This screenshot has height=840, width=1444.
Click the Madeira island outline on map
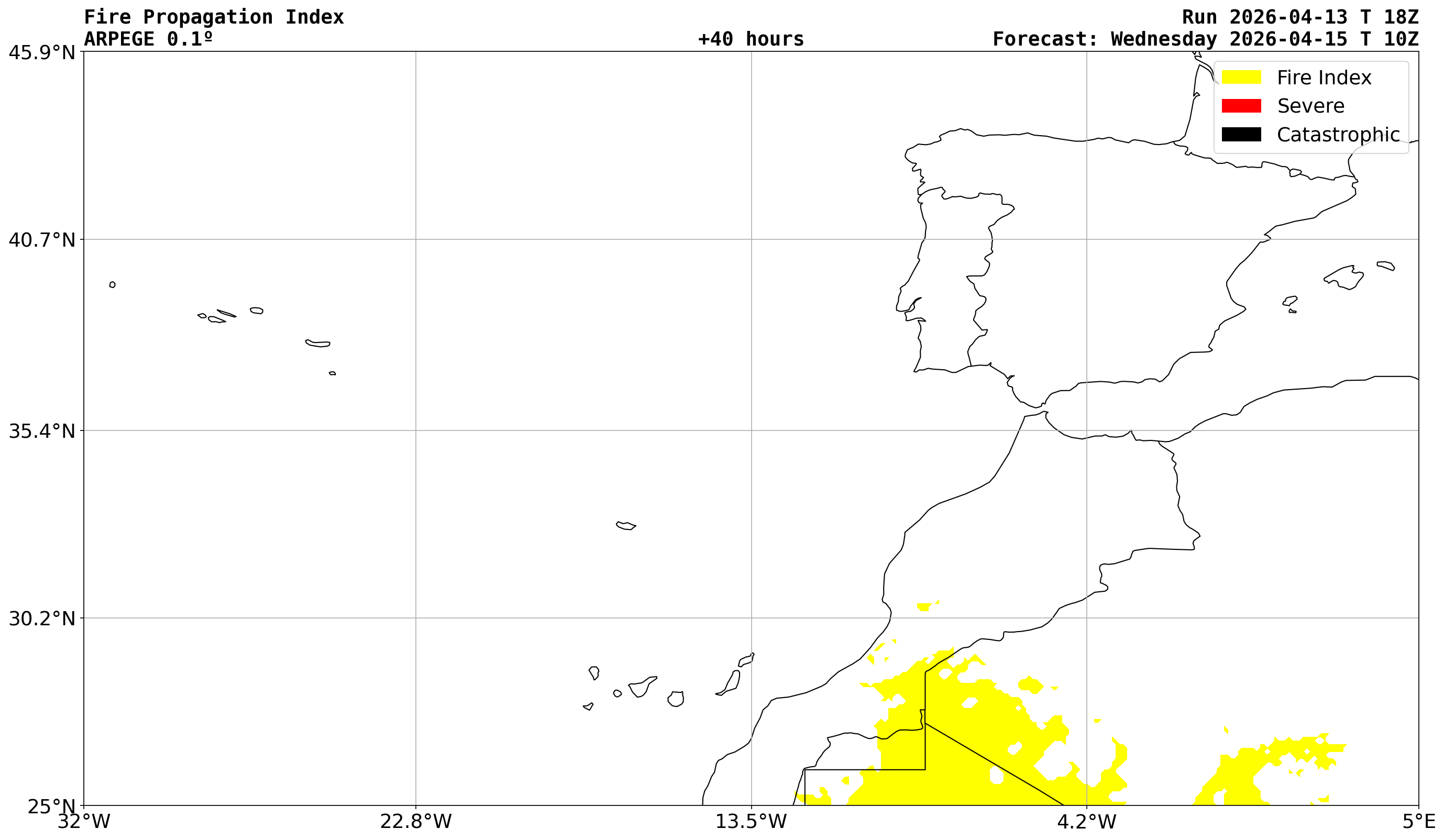pos(626,526)
